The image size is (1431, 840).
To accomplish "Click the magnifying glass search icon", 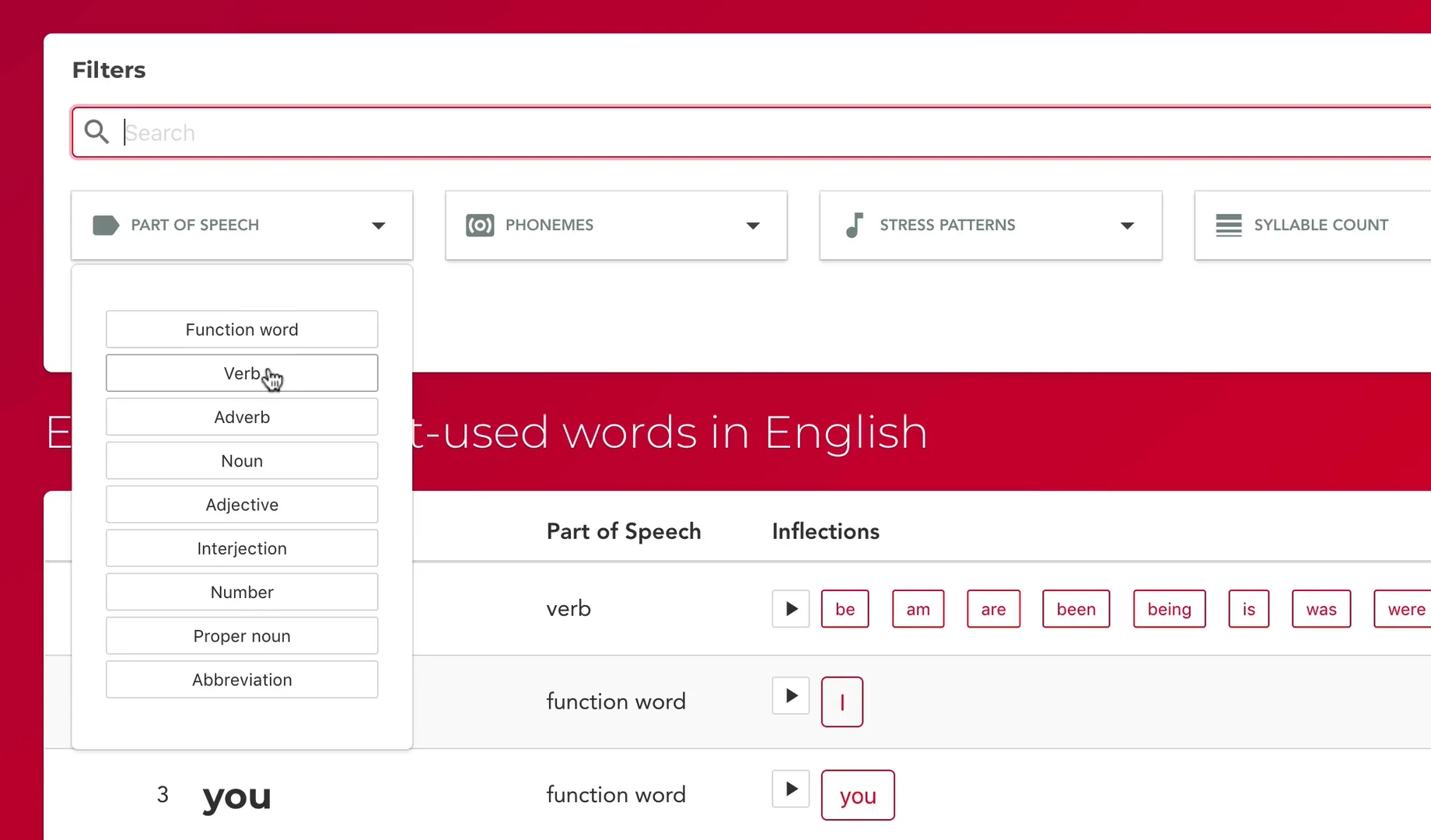I will pos(96,132).
